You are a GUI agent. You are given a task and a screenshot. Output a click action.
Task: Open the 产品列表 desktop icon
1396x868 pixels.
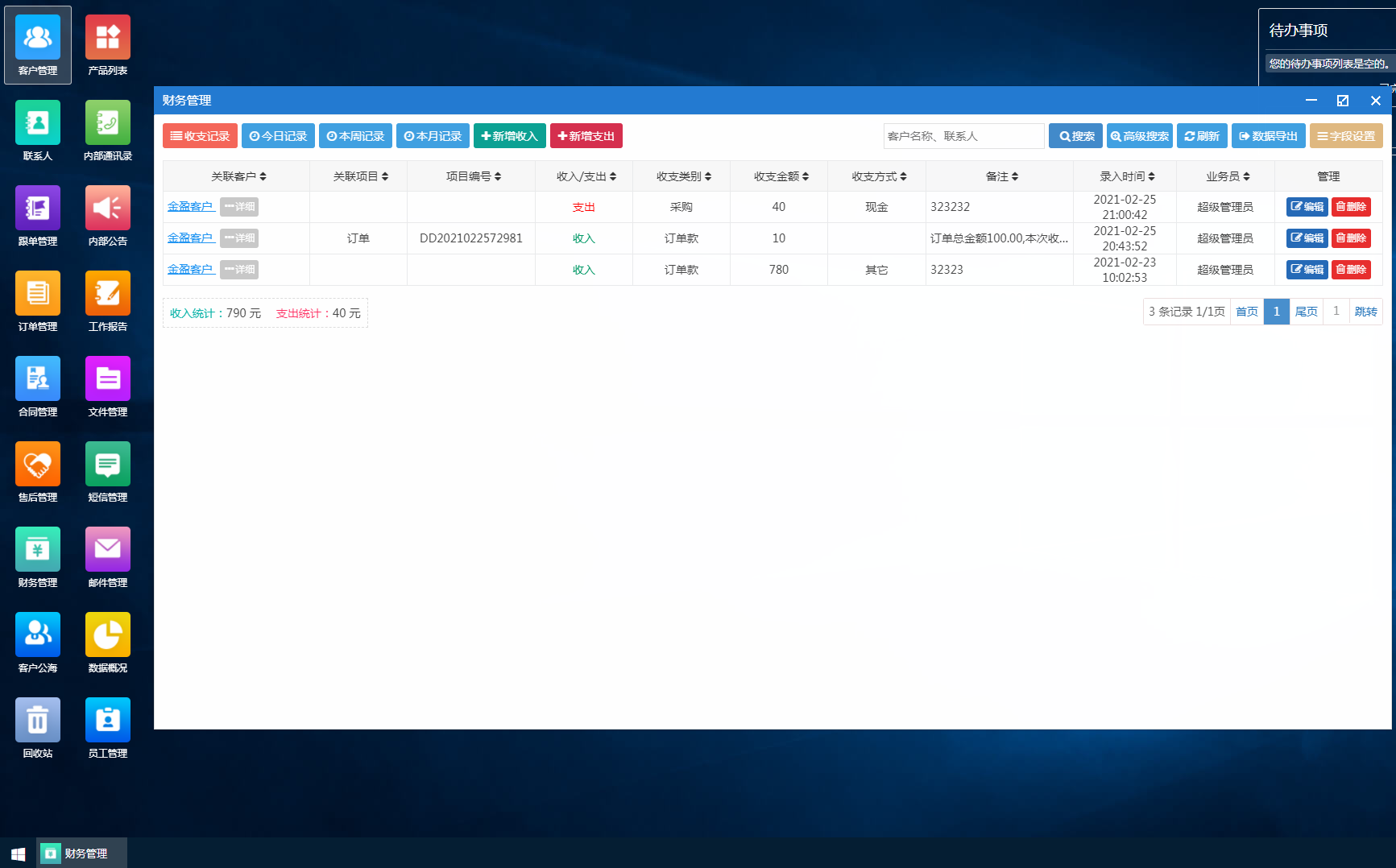[x=108, y=45]
